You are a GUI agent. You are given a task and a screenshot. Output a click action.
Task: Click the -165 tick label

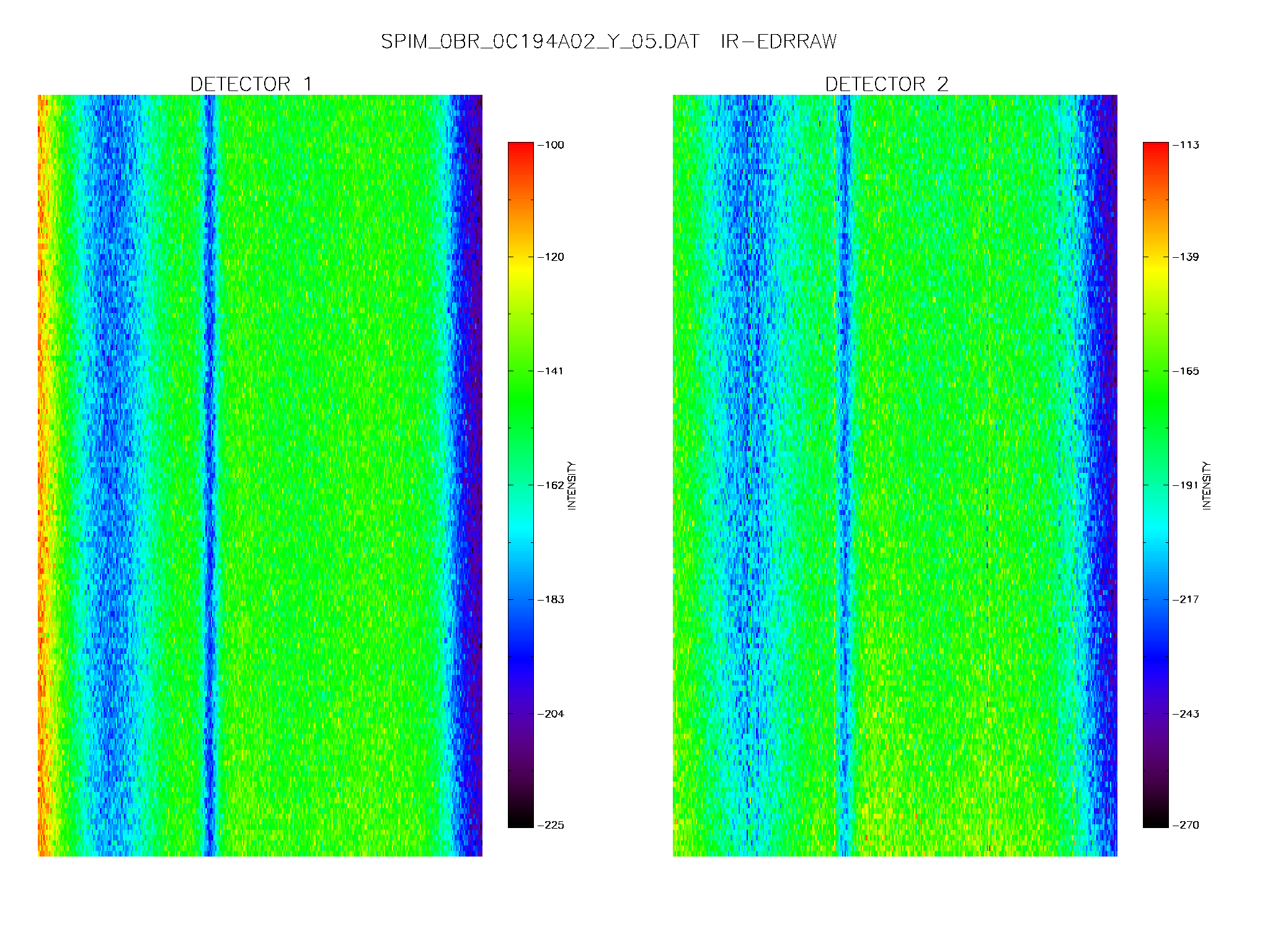1186,371
